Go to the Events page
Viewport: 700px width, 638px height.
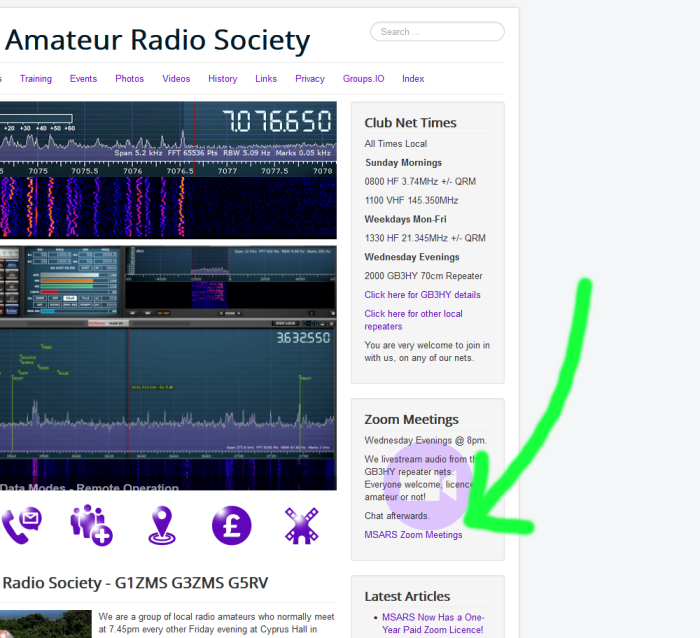[83, 79]
